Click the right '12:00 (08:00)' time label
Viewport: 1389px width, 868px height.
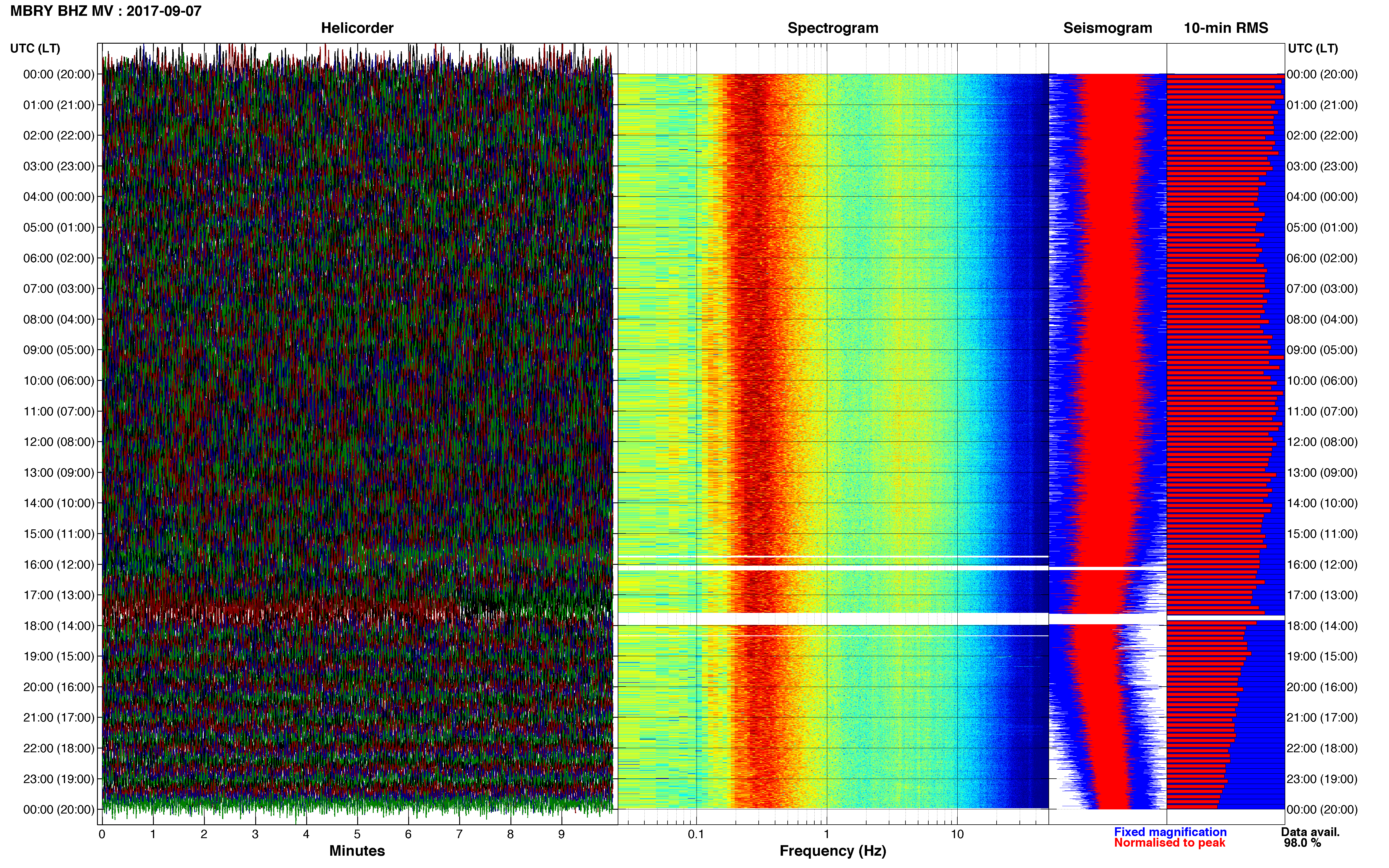tap(1322, 442)
